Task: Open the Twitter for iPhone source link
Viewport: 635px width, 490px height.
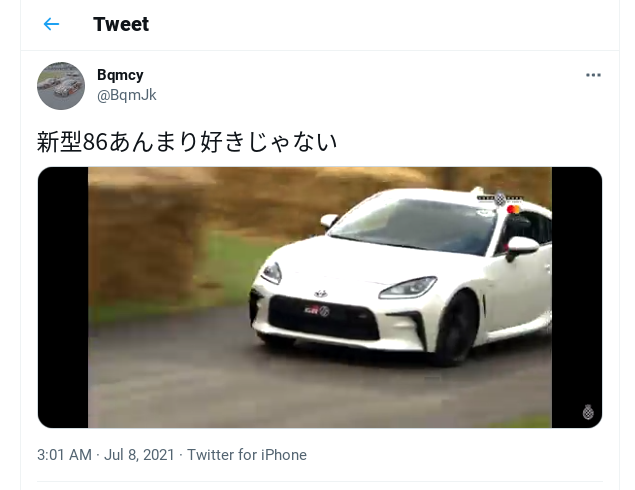Action: click(x=247, y=455)
